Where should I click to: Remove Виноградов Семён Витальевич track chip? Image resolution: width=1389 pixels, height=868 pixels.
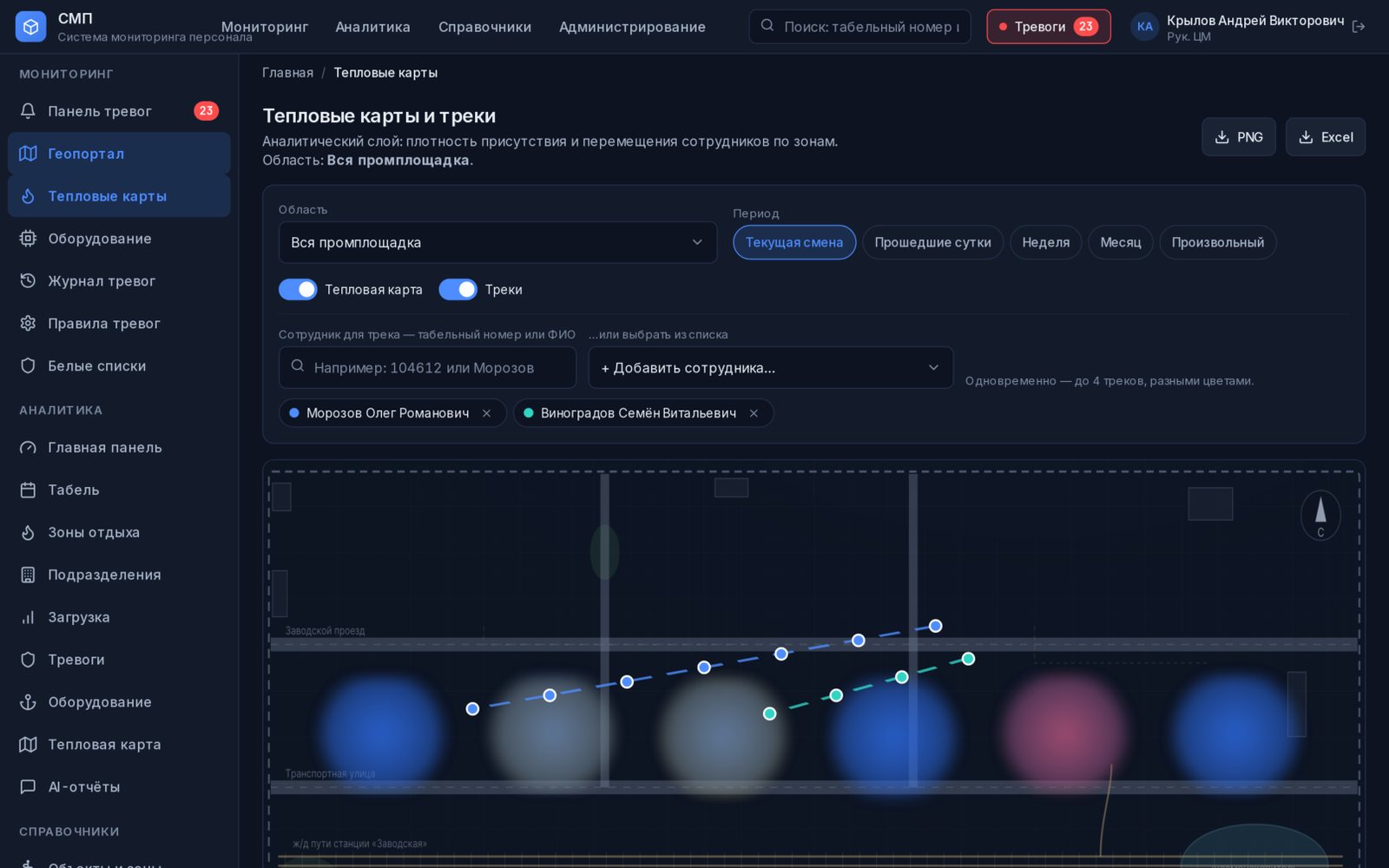click(754, 413)
